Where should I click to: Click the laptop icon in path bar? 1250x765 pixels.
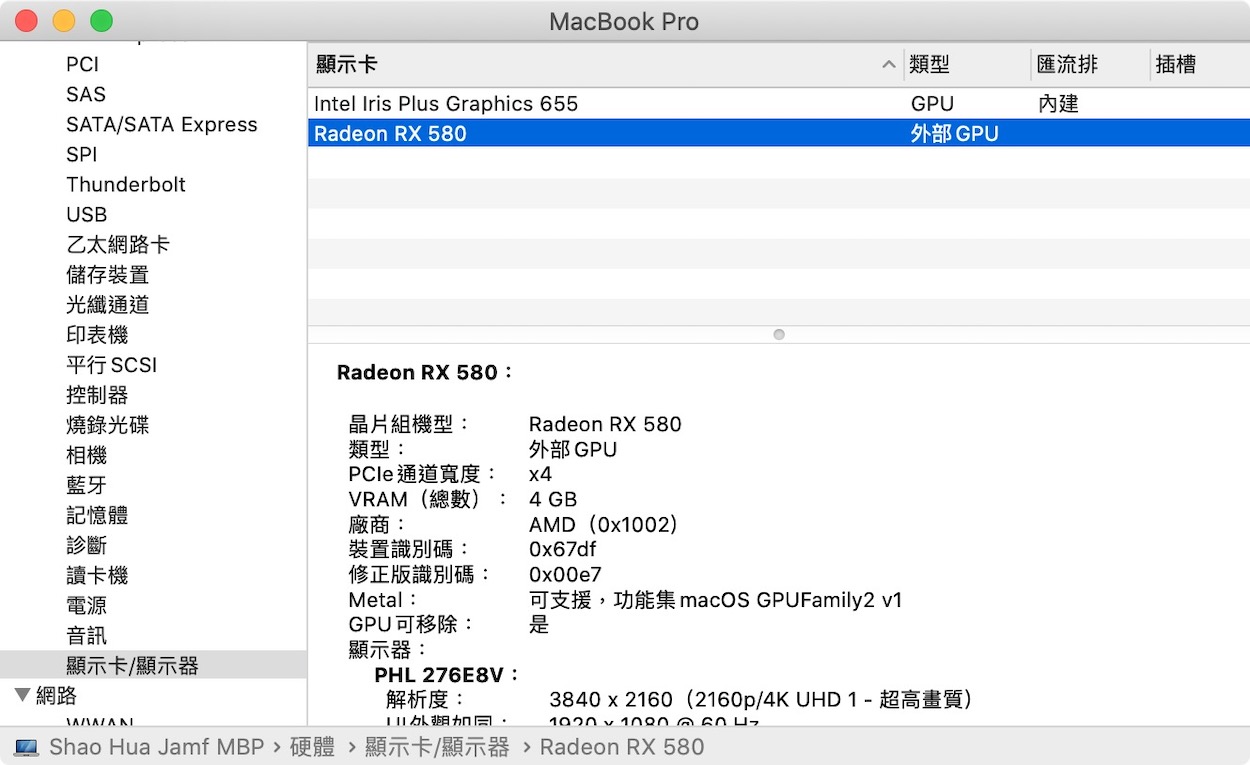tap(27, 747)
